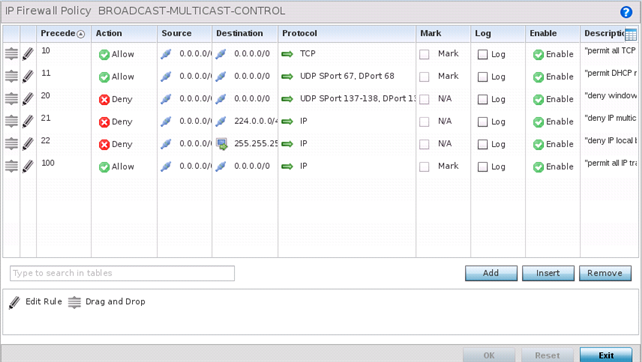Click pencil icon for precedence 21 rule
This screenshot has height=362, width=642.
click(x=28, y=121)
